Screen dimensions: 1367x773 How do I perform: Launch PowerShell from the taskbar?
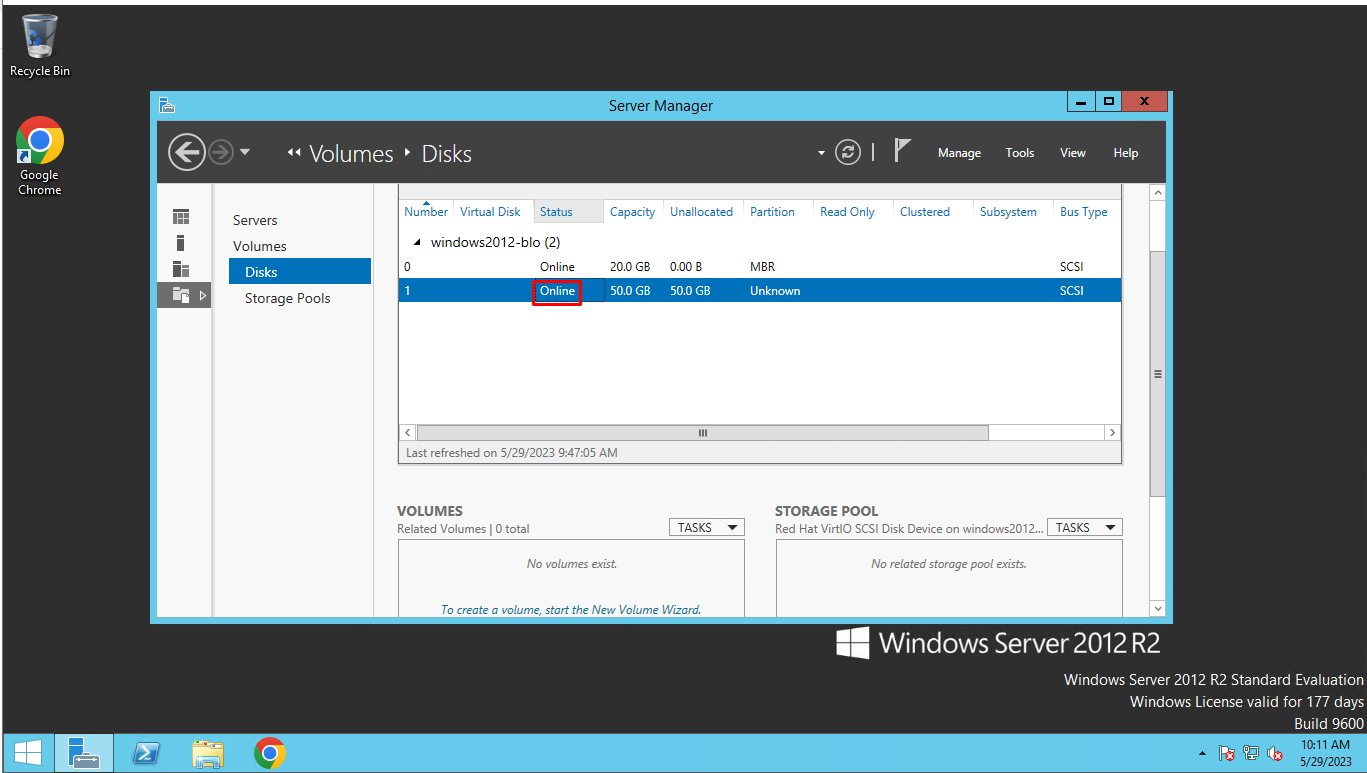(x=146, y=752)
